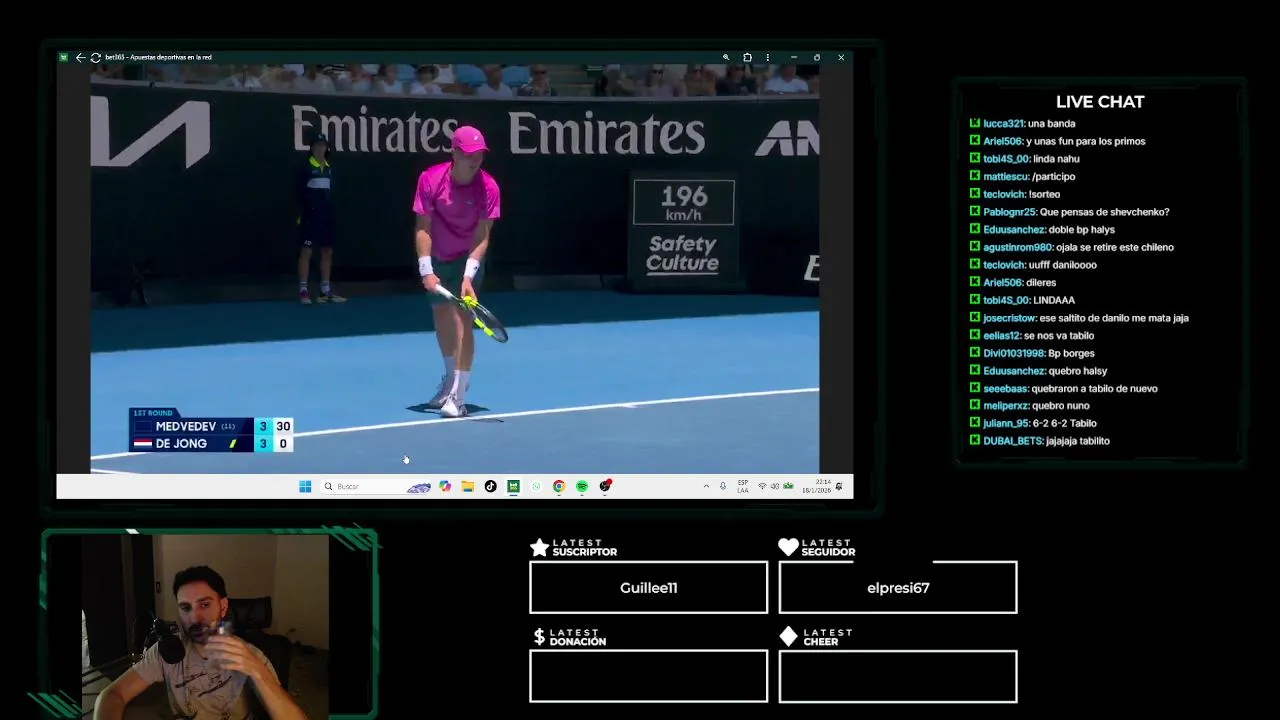Image resolution: width=1280 pixels, height=720 pixels.
Task: Open the extensions puzzle icon in title bar
Action: click(x=747, y=58)
